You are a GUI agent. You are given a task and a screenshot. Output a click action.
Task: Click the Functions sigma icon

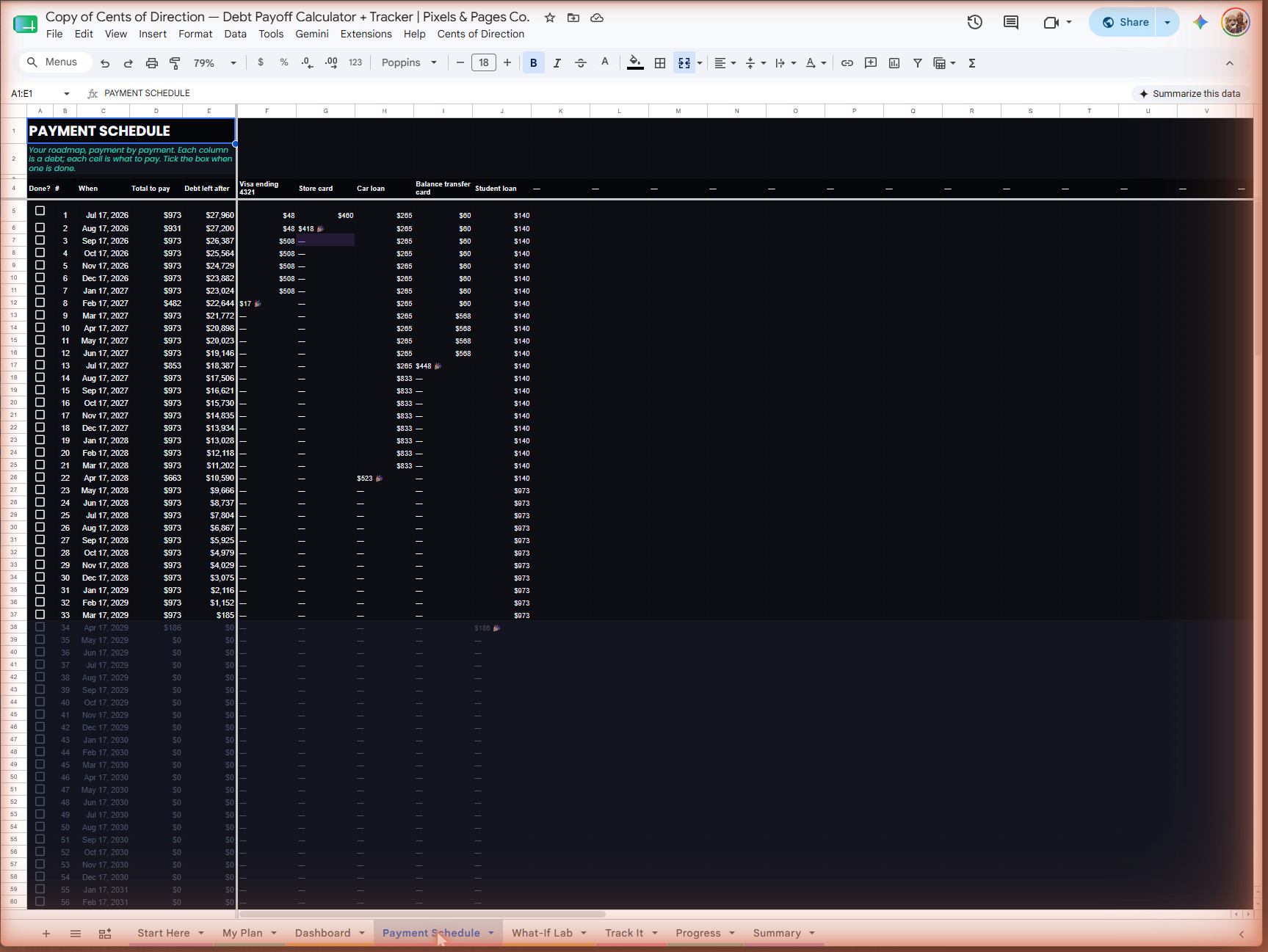coord(972,63)
